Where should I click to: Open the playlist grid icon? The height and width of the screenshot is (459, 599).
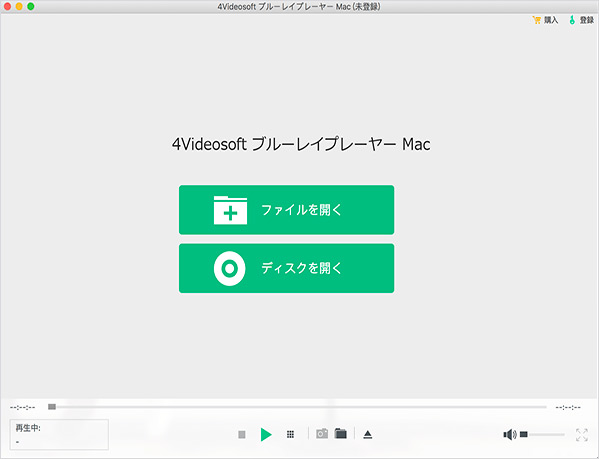coord(290,435)
